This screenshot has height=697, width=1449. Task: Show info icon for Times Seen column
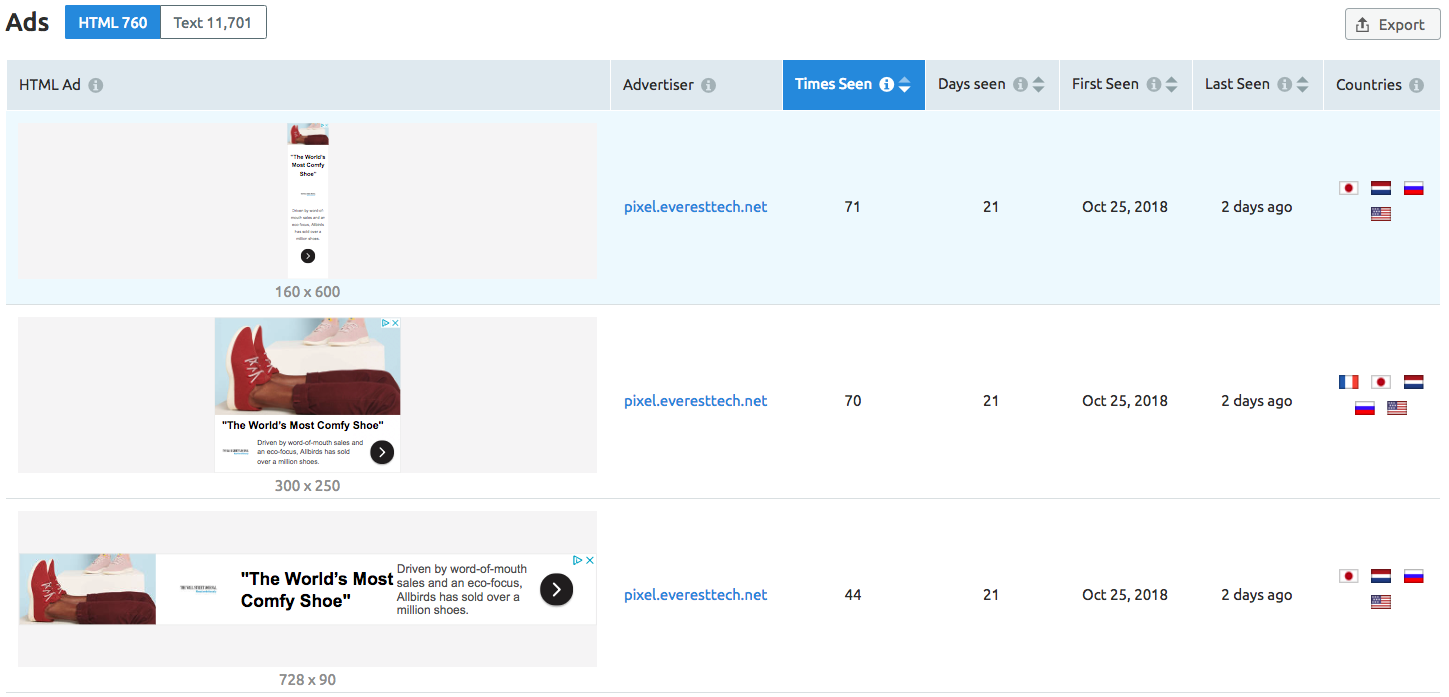point(886,85)
